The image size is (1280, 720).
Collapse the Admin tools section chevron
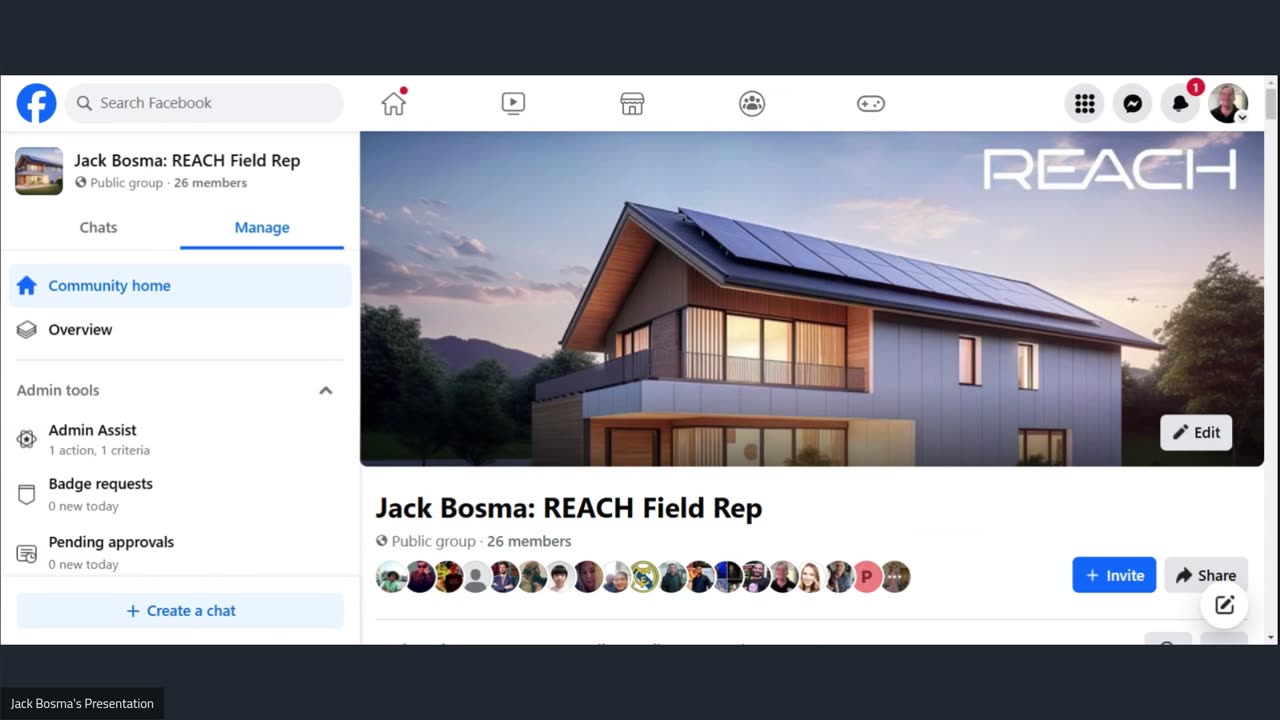[x=326, y=390]
